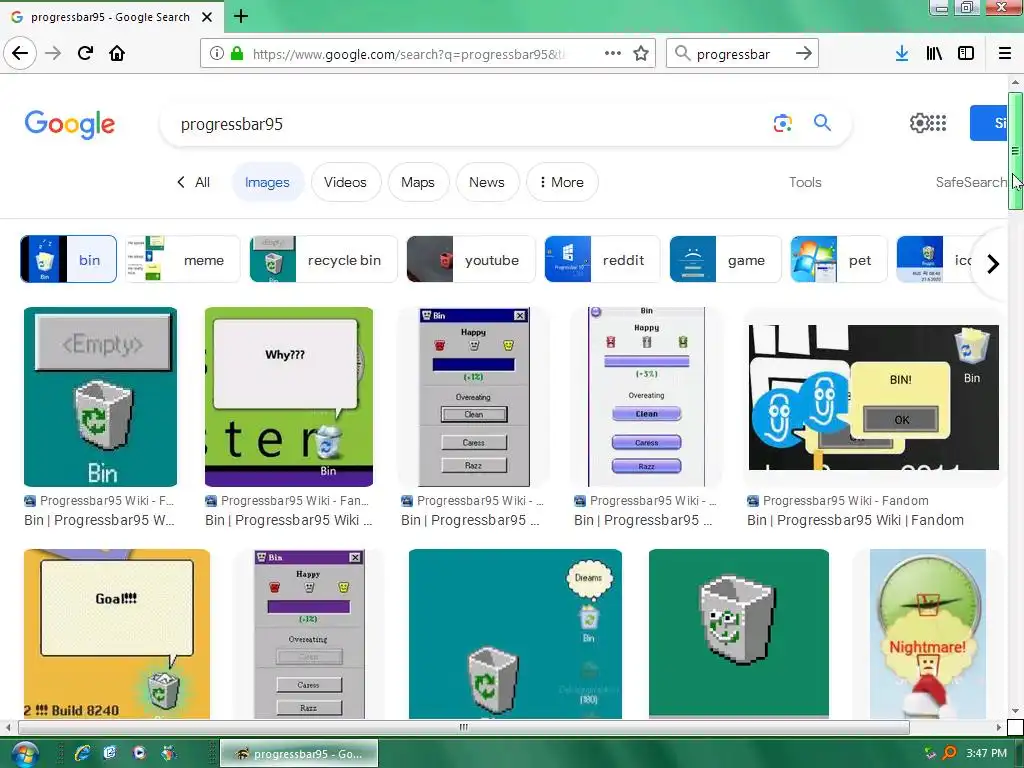Click the blue magnifier search icon
1024x768 pixels.
pos(822,123)
